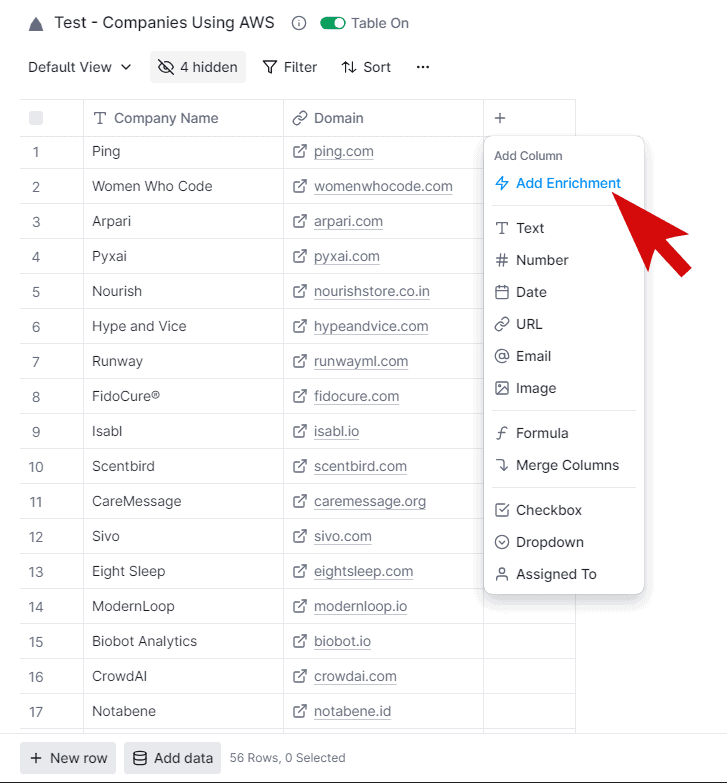
Task: Click external link icon beside biobot.io
Action: tap(299, 641)
